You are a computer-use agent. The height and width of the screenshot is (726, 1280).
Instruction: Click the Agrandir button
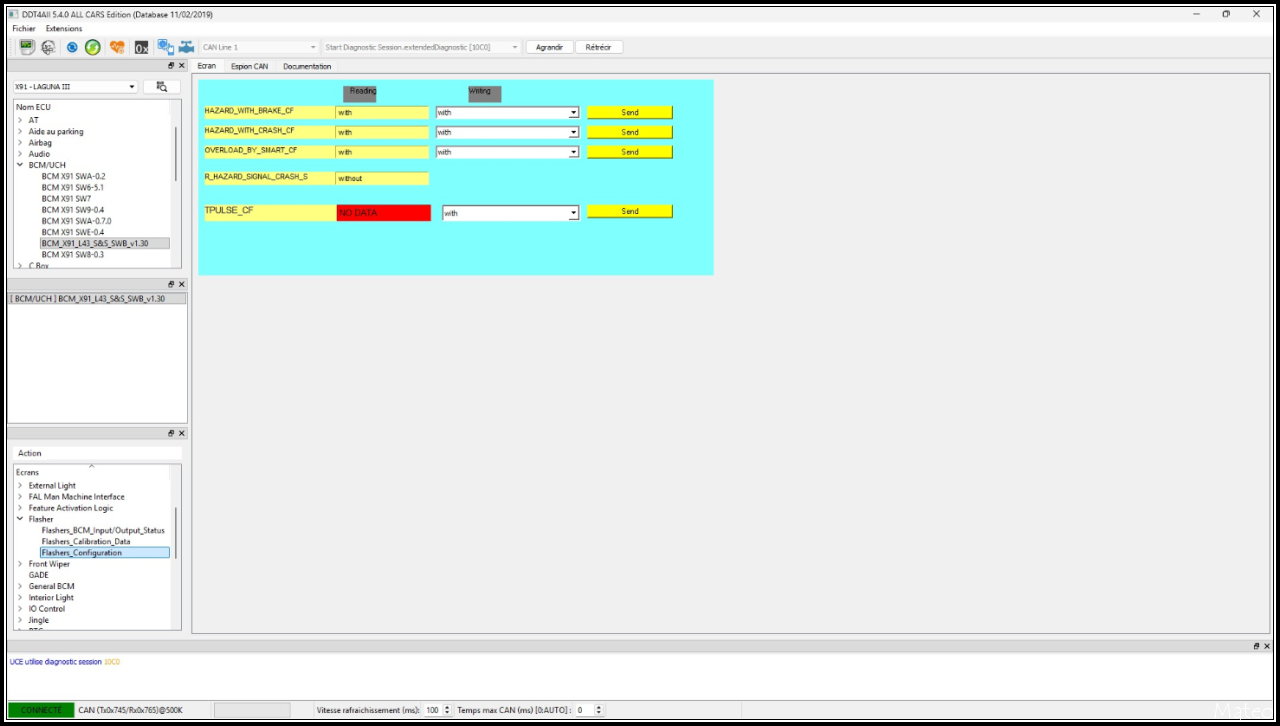[549, 47]
